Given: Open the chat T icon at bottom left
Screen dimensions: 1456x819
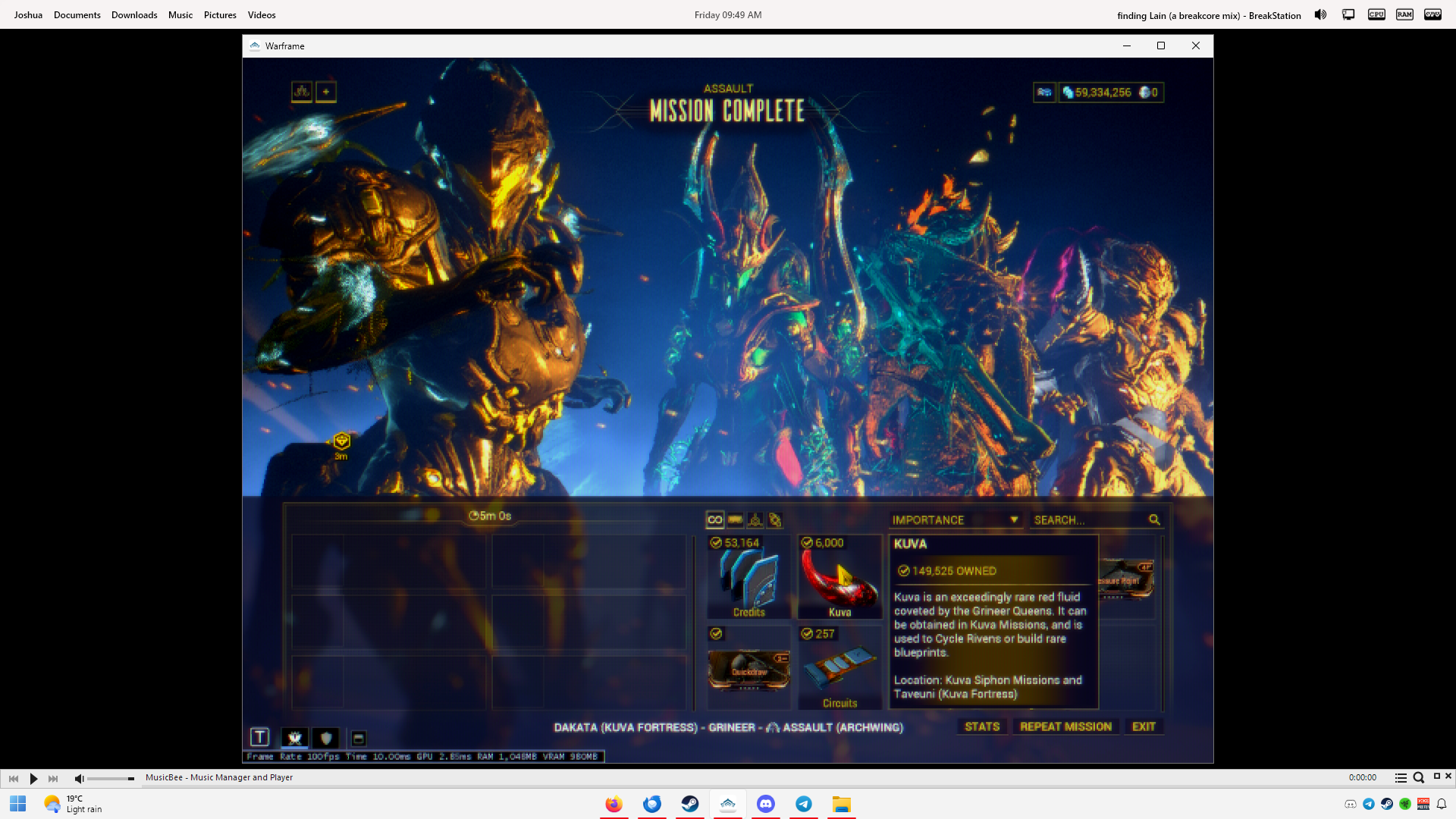Looking at the screenshot, I should click(259, 737).
